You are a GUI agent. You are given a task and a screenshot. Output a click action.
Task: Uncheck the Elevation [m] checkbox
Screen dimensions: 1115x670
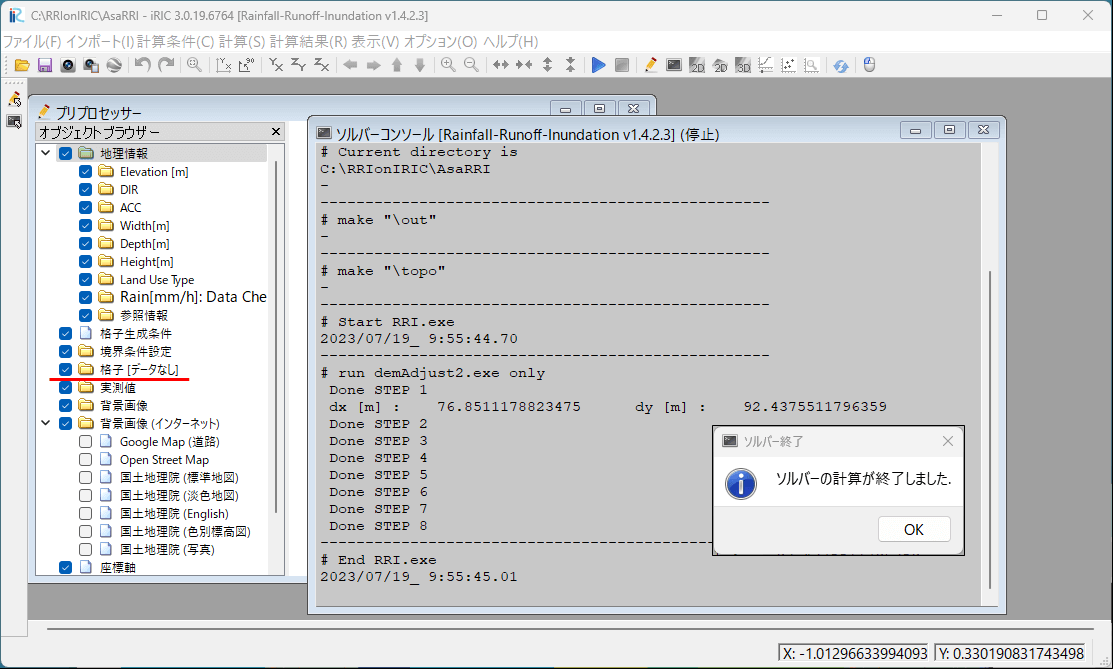[85, 172]
